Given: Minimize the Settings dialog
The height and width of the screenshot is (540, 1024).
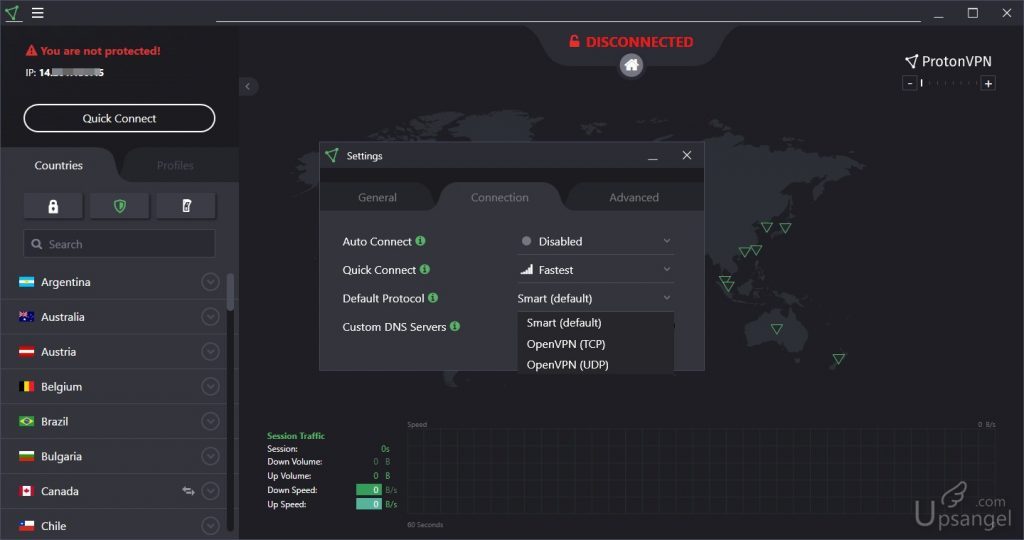Looking at the screenshot, I should [x=652, y=157].
